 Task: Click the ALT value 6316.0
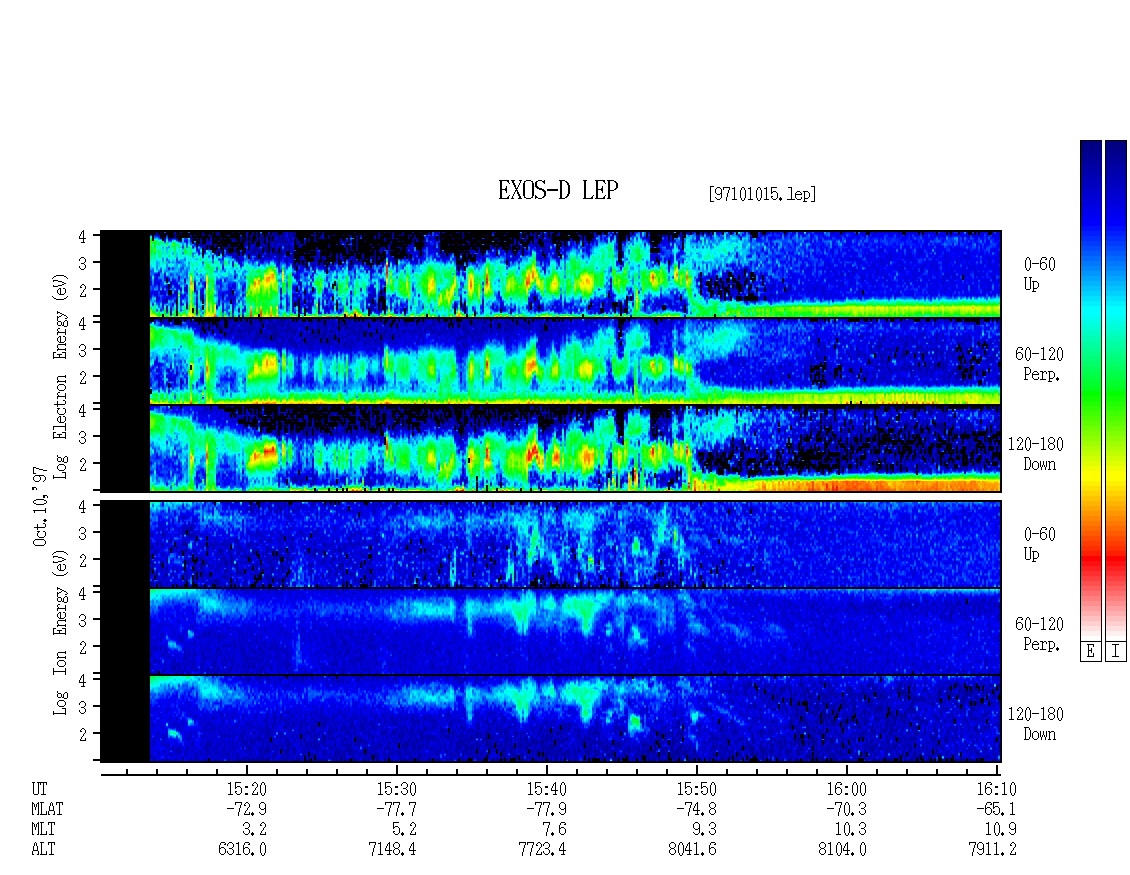242,850
